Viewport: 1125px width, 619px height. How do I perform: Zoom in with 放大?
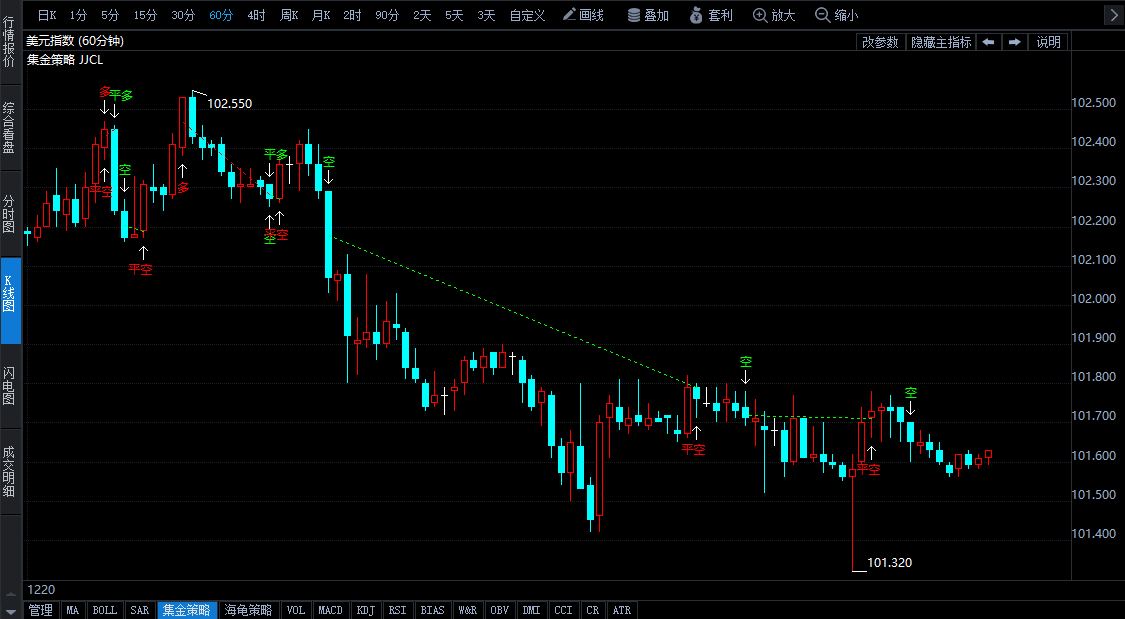[x=774, y=15]
